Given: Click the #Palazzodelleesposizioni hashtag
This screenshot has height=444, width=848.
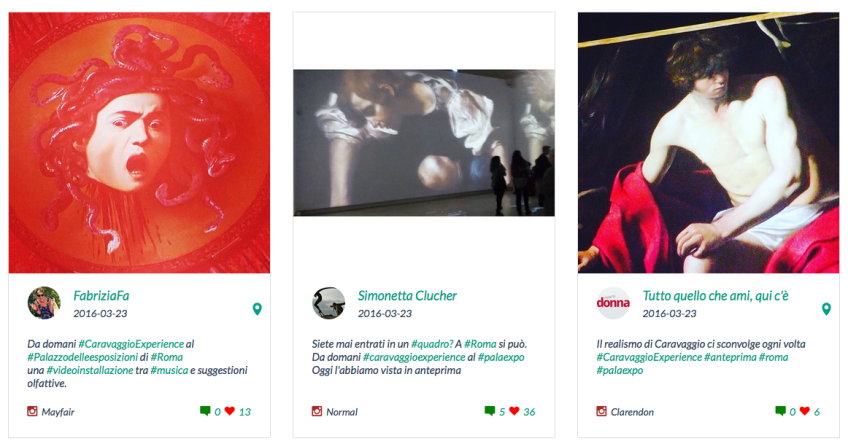Looking at the screenshot, I should 83,357.
